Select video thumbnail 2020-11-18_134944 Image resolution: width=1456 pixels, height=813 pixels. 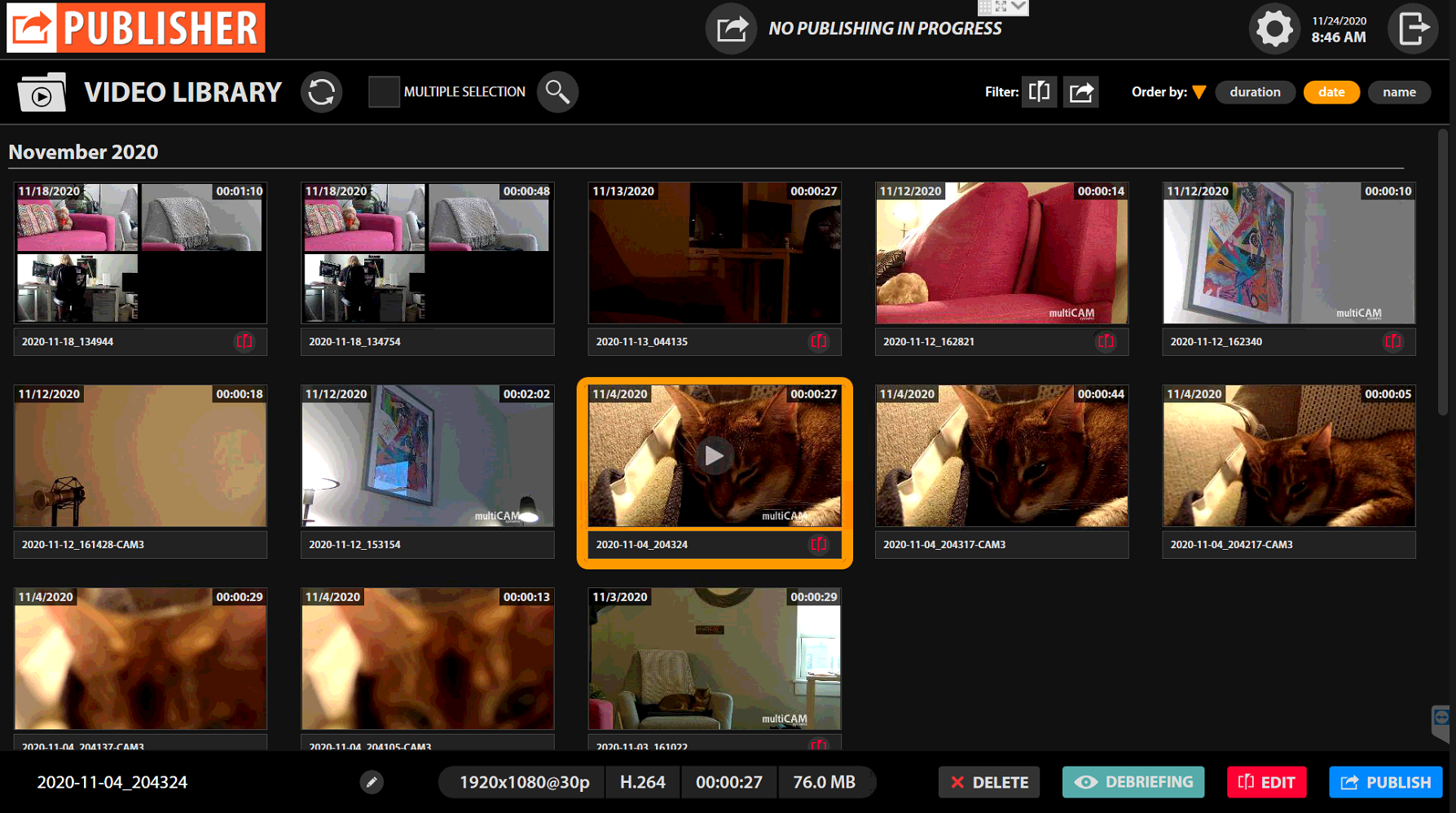140,253
